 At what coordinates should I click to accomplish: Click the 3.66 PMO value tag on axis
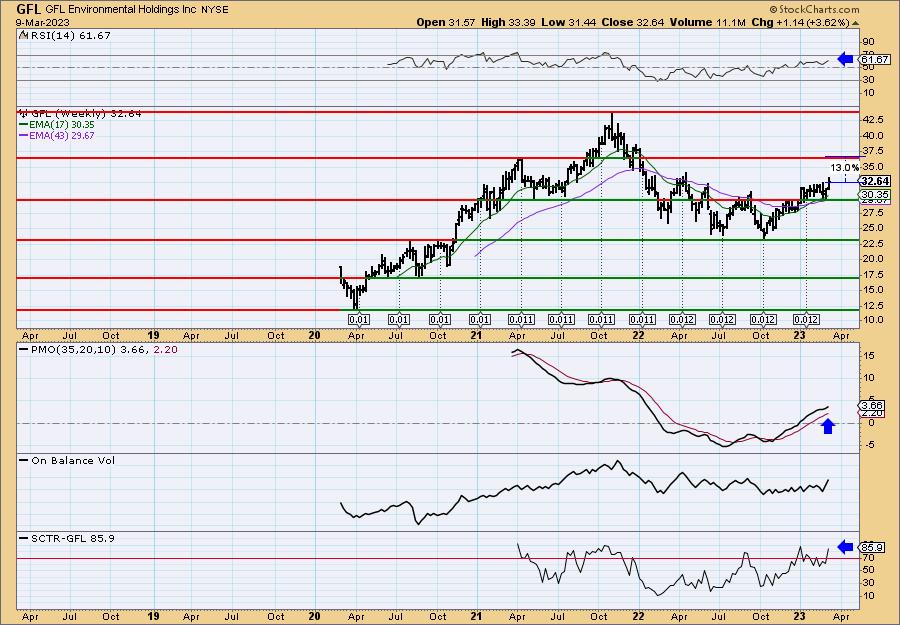(x=872, y=405)
